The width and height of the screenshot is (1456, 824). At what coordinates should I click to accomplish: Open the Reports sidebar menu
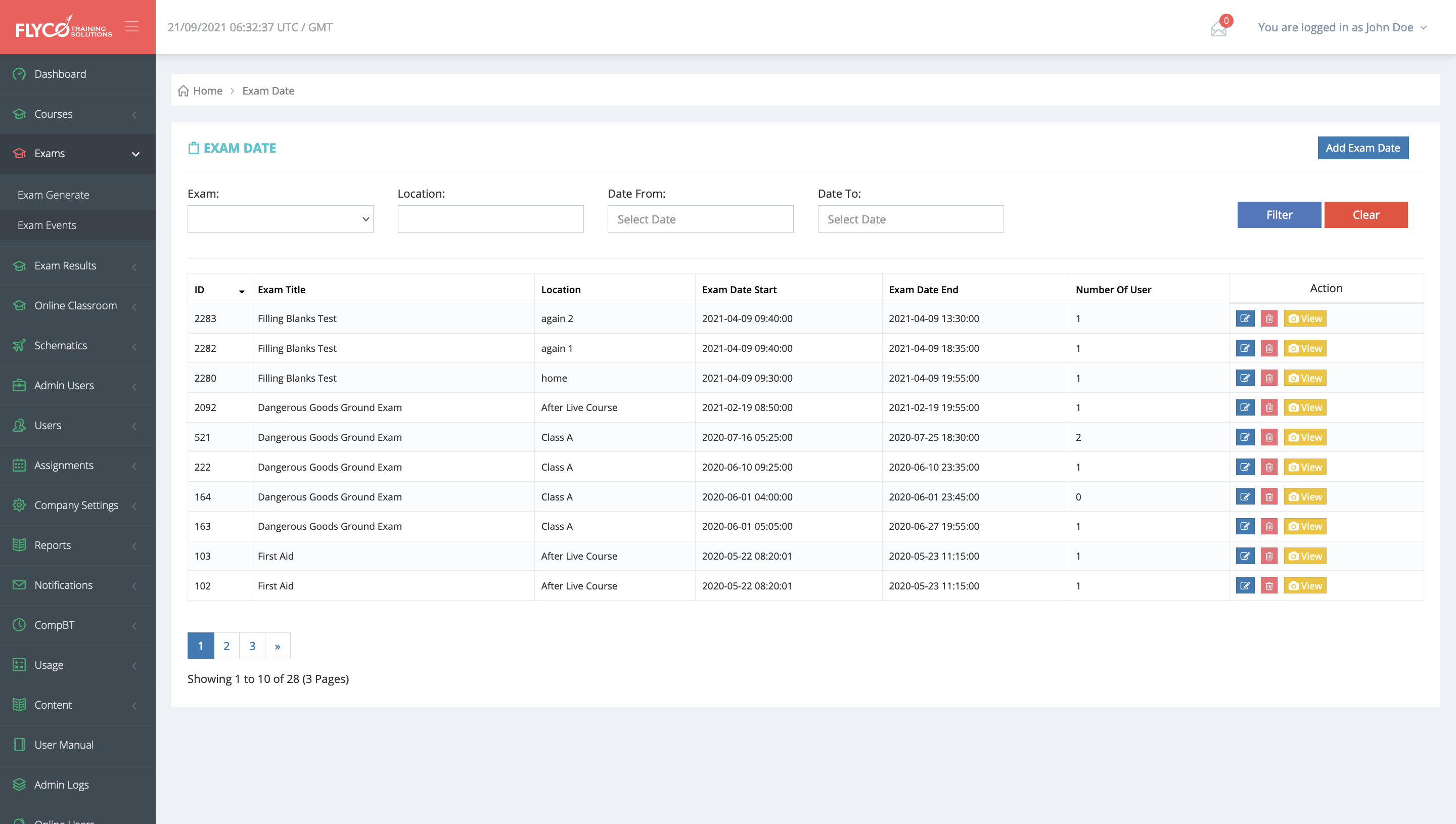tap(77, 545)
